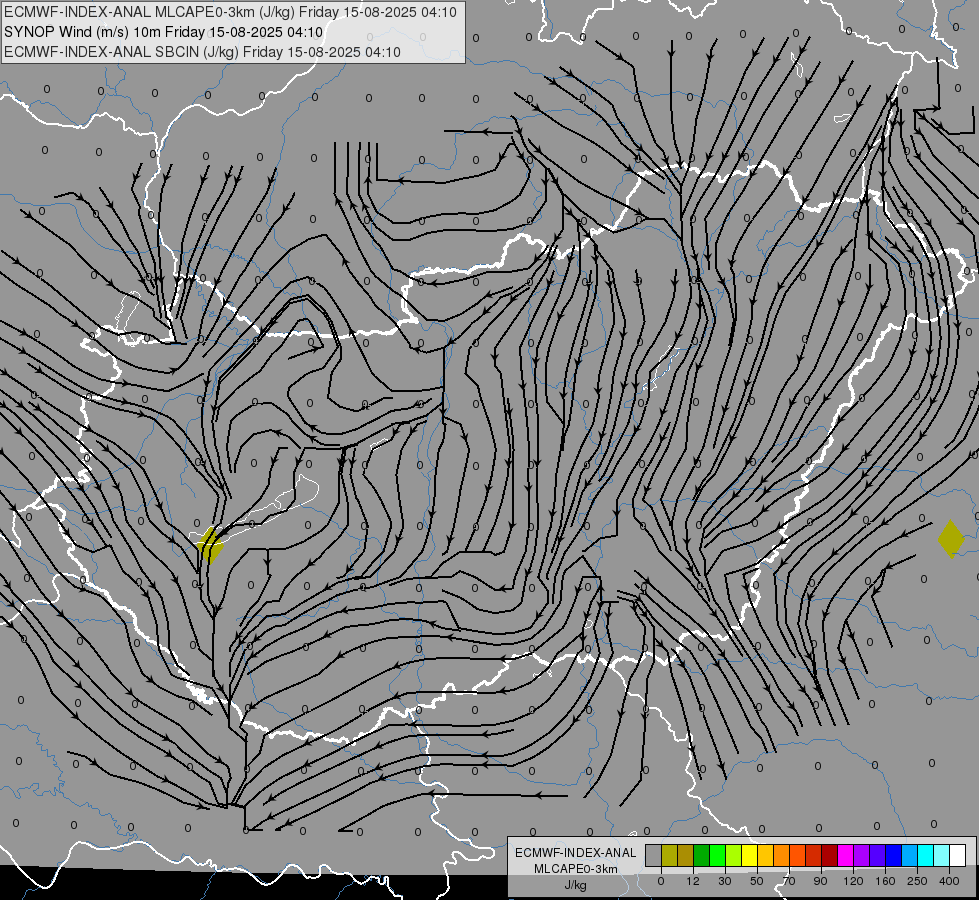Click the bright green legend swatch
The height and width of the screenshot is (900, 979).
[x=717, y=855]
